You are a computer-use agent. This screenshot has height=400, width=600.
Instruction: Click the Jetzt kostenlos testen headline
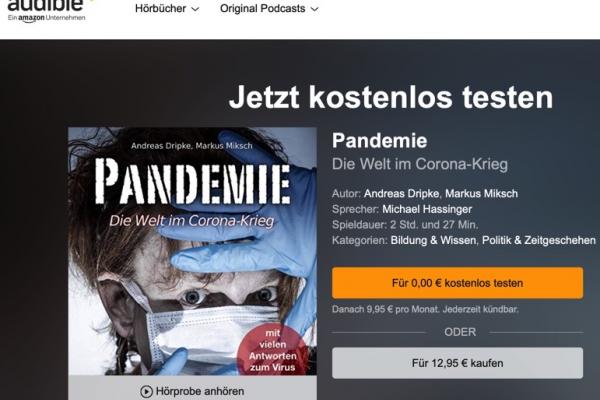point(391,97)
